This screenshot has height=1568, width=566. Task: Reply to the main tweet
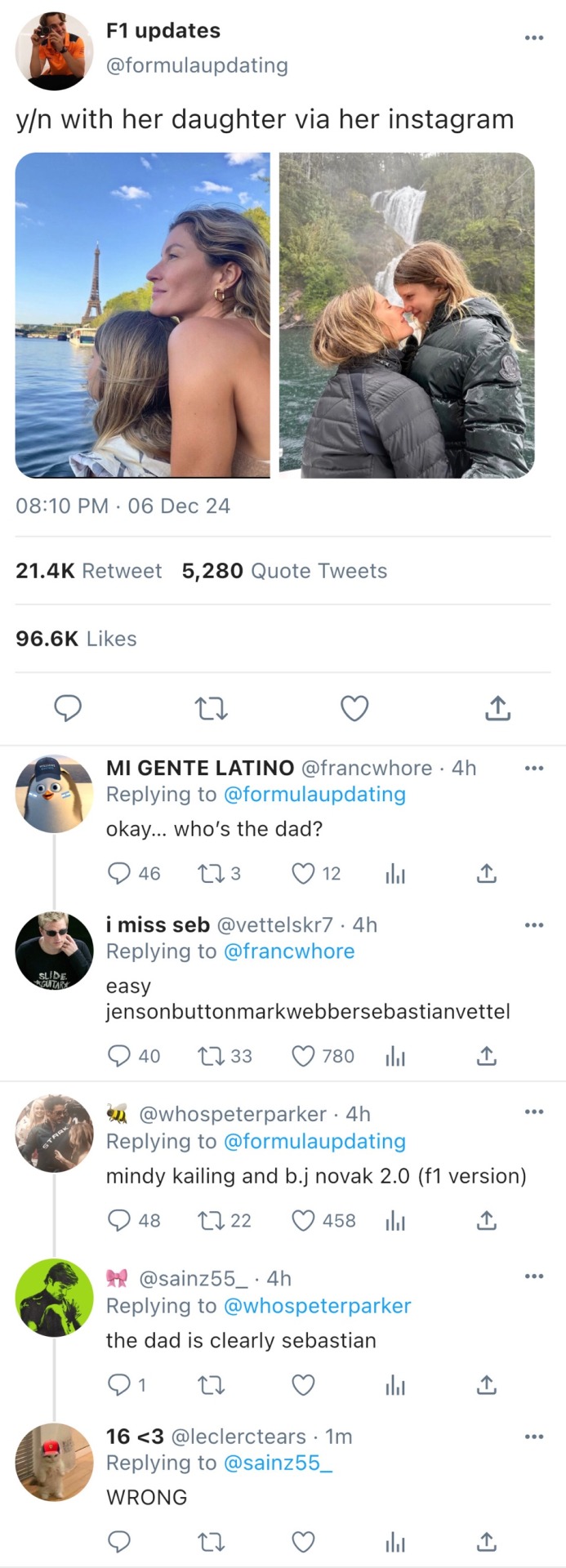click(68, 708)
